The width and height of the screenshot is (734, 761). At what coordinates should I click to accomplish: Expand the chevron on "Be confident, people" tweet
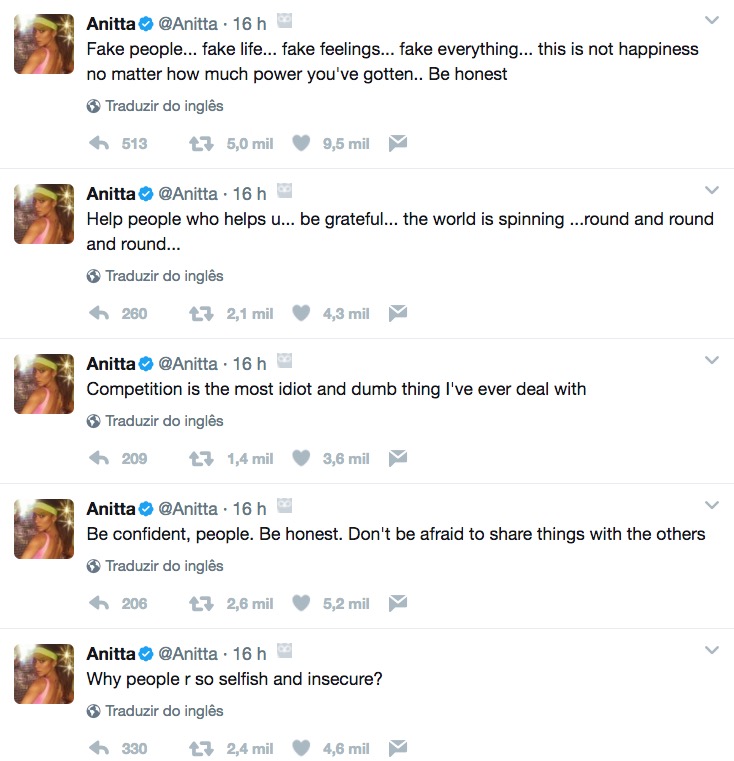click(x=712, y=505)
